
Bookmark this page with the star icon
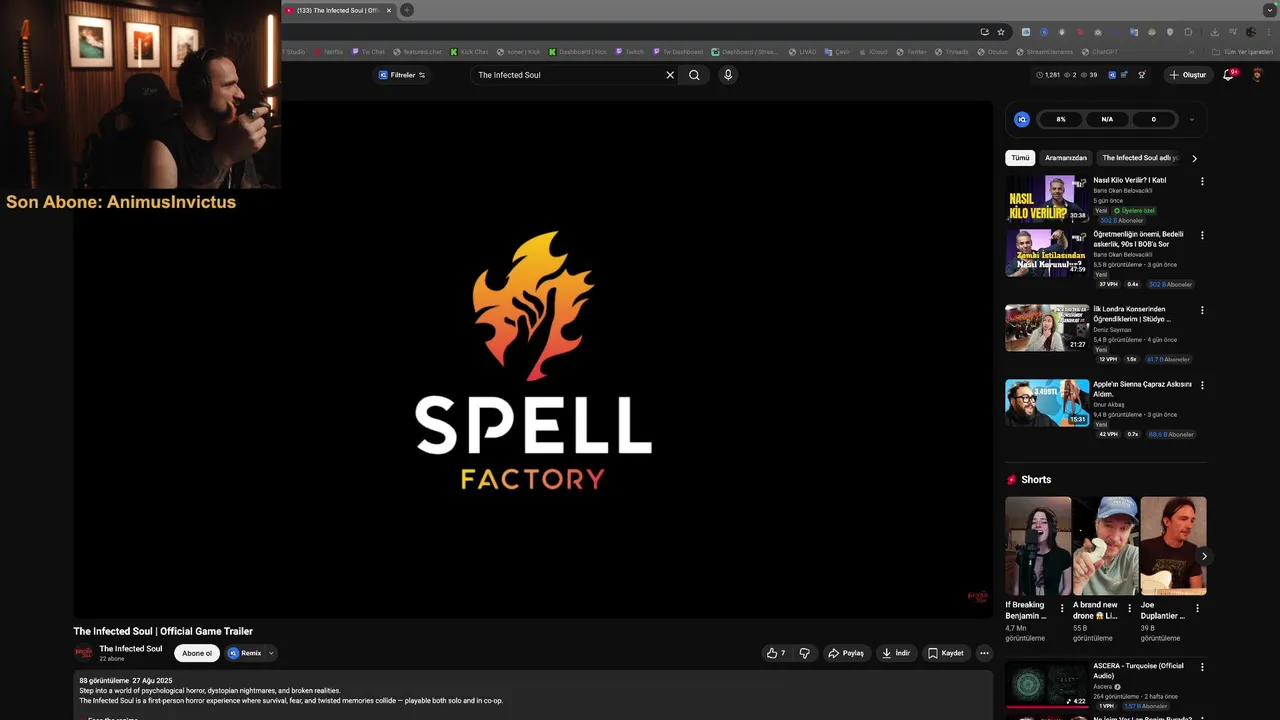tap(1001, 32)
